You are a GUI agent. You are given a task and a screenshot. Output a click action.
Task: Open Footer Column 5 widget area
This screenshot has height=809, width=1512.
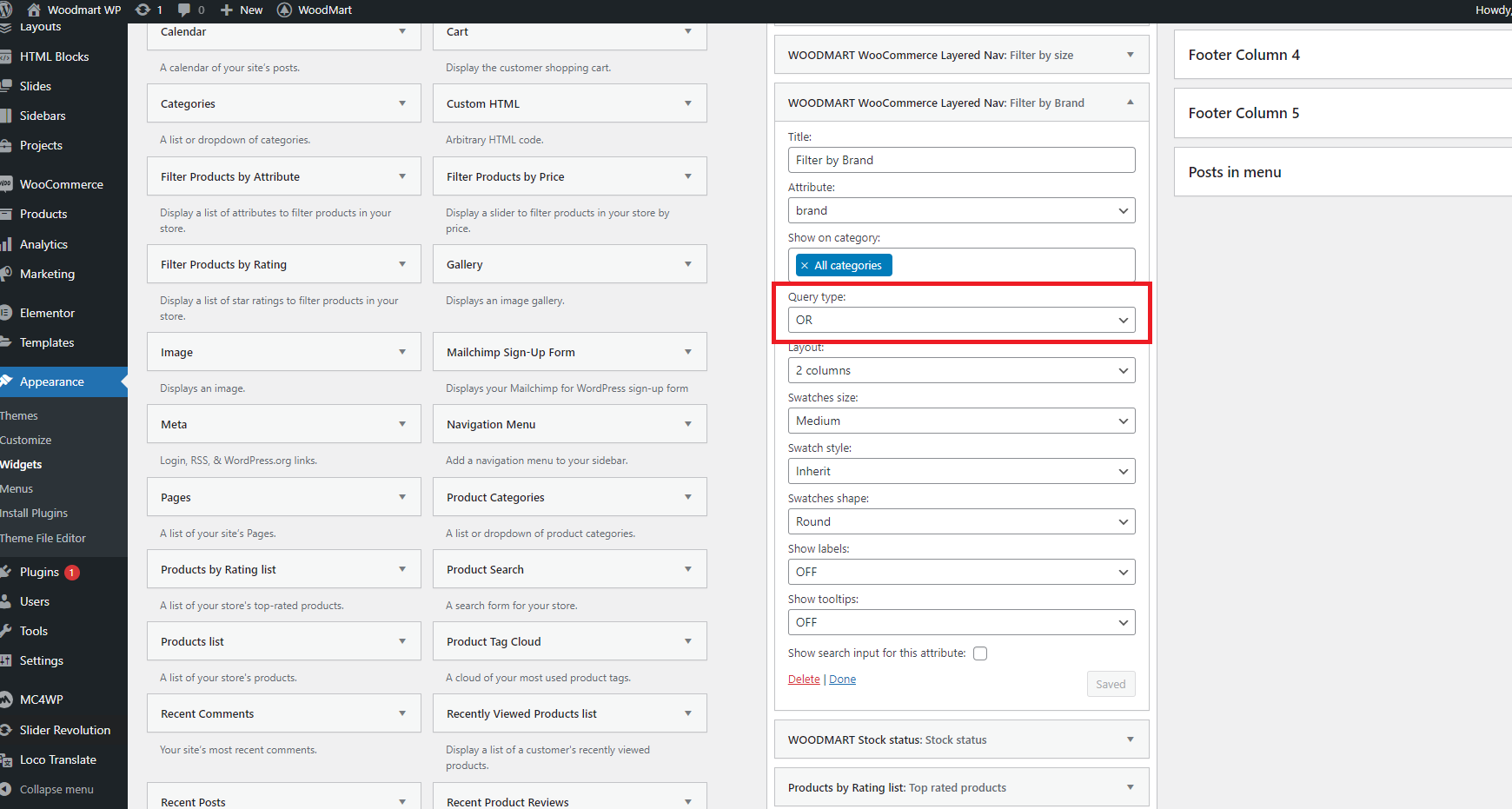point(1343,113)
